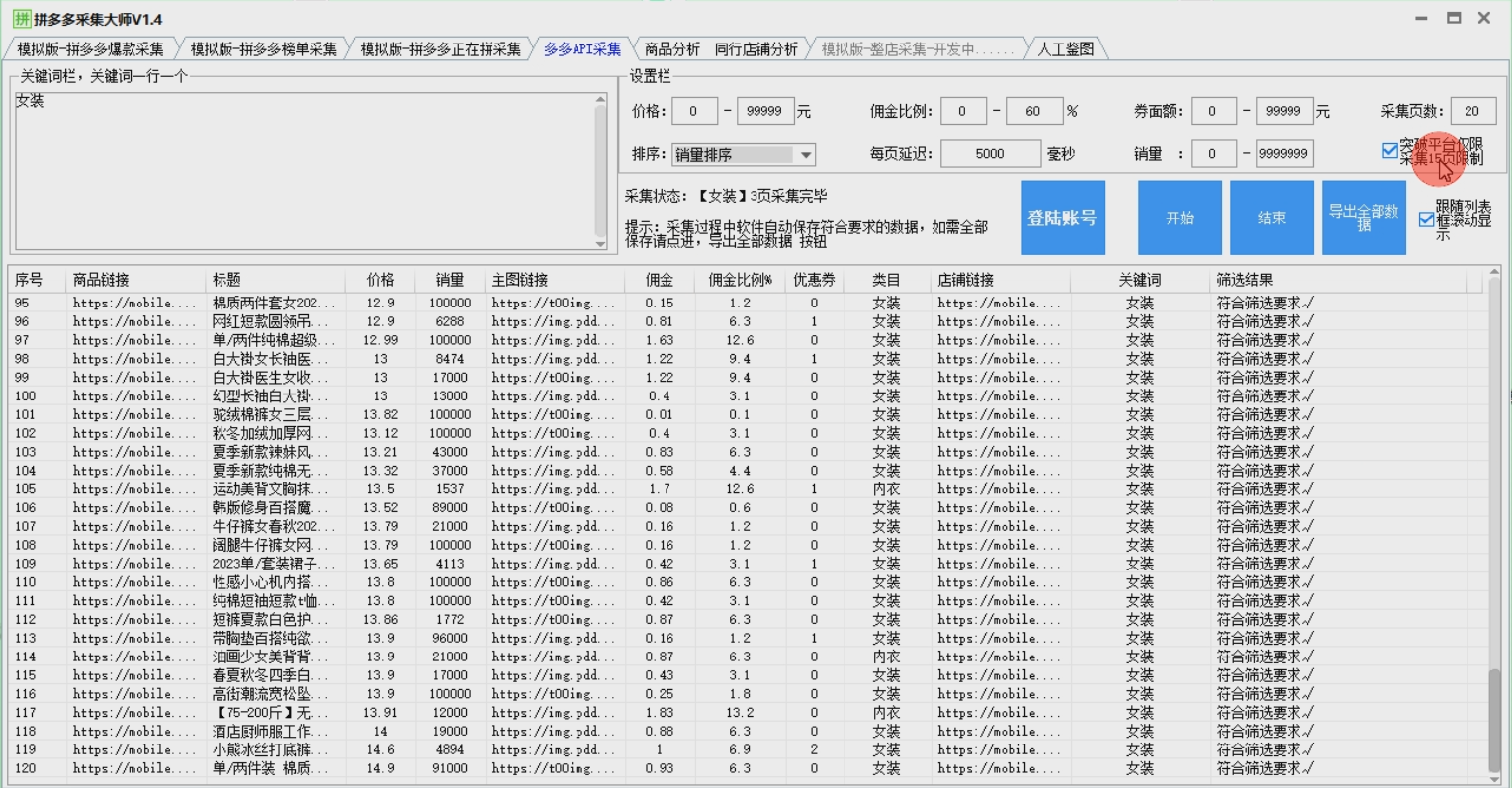Click the 结束 button

[x=1272, y=218]
